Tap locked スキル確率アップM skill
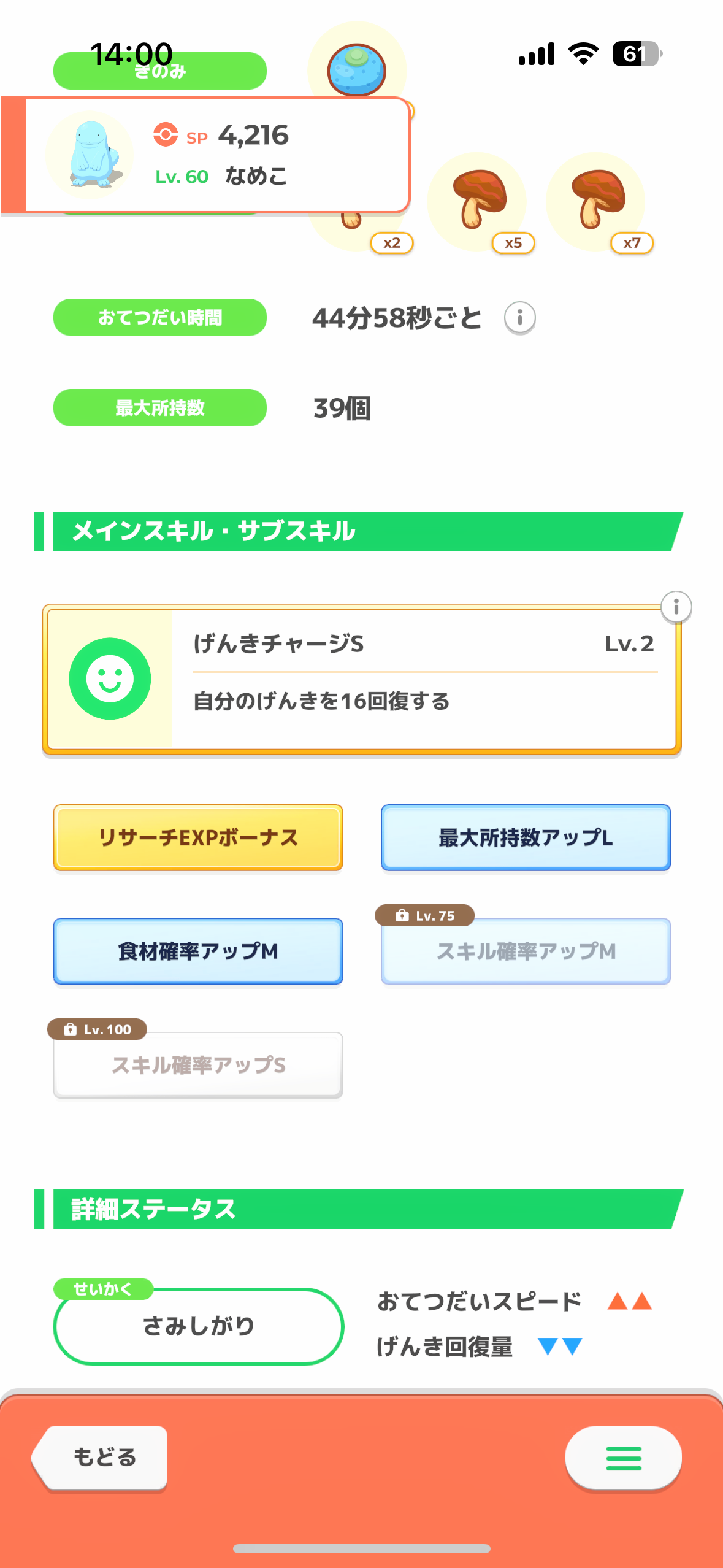The image size is (723, 1568). pyautogui.click(x=526, y=952)
